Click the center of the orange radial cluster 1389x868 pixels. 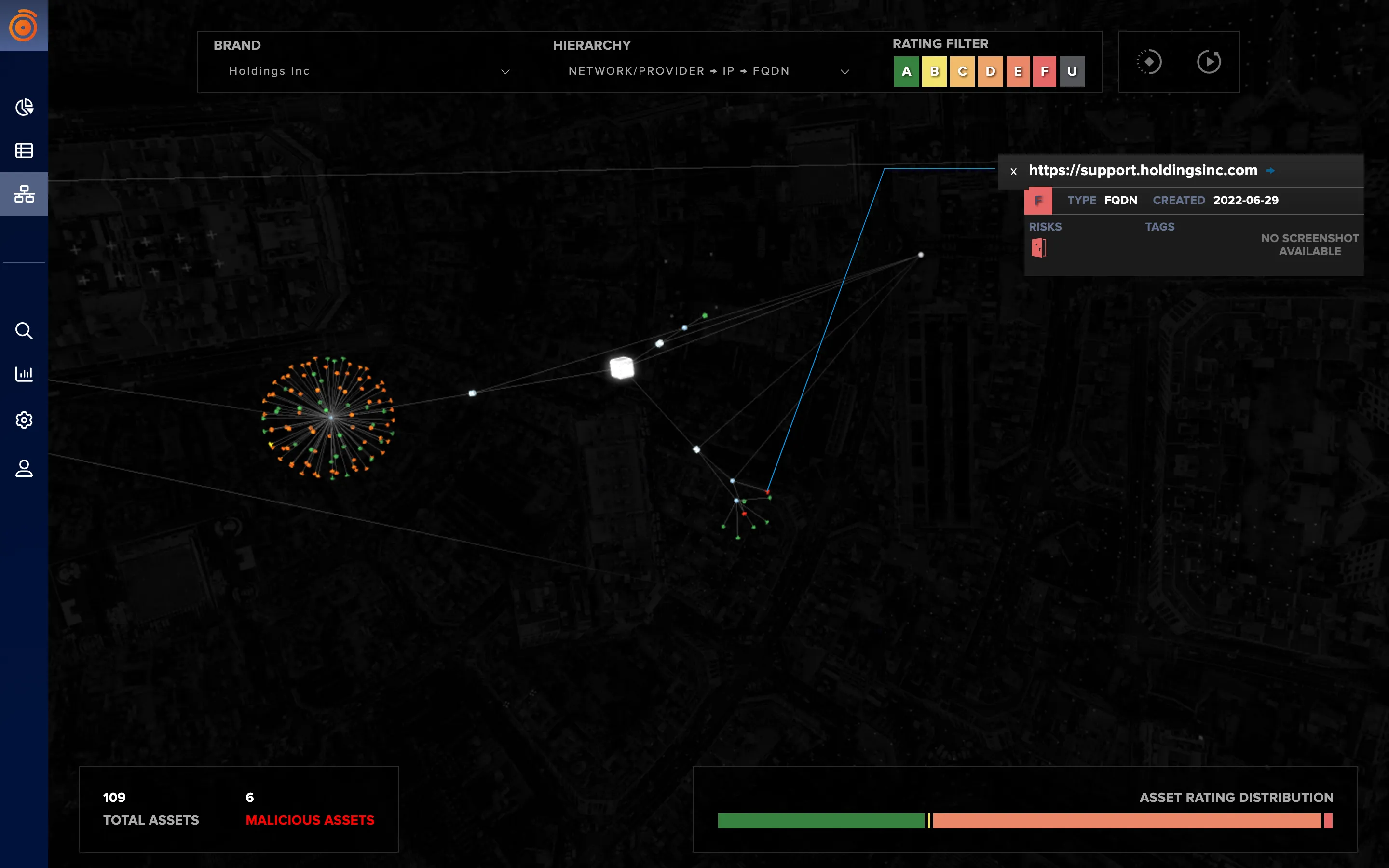(x=330, y=417)
